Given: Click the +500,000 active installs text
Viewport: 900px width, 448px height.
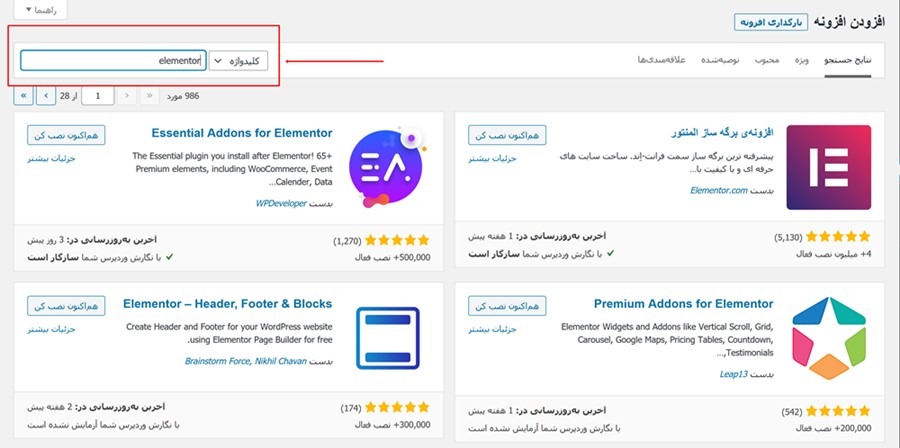Looking at the screenshot, I should point(393,258).
